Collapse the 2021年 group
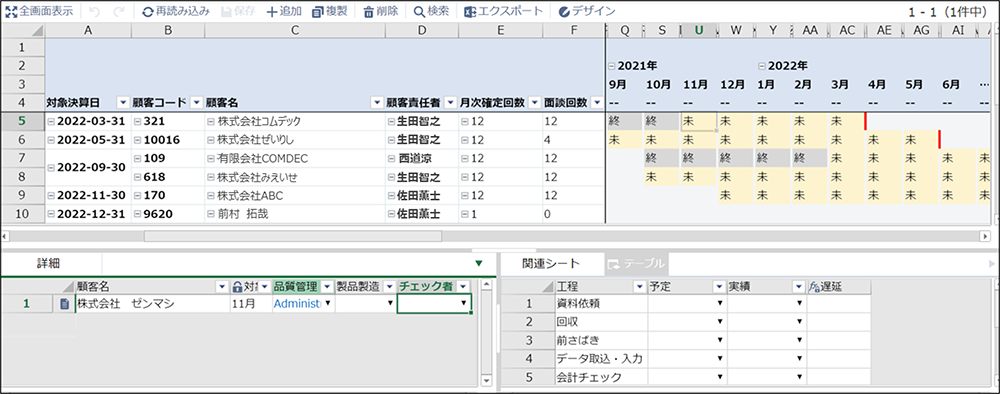 612,66
